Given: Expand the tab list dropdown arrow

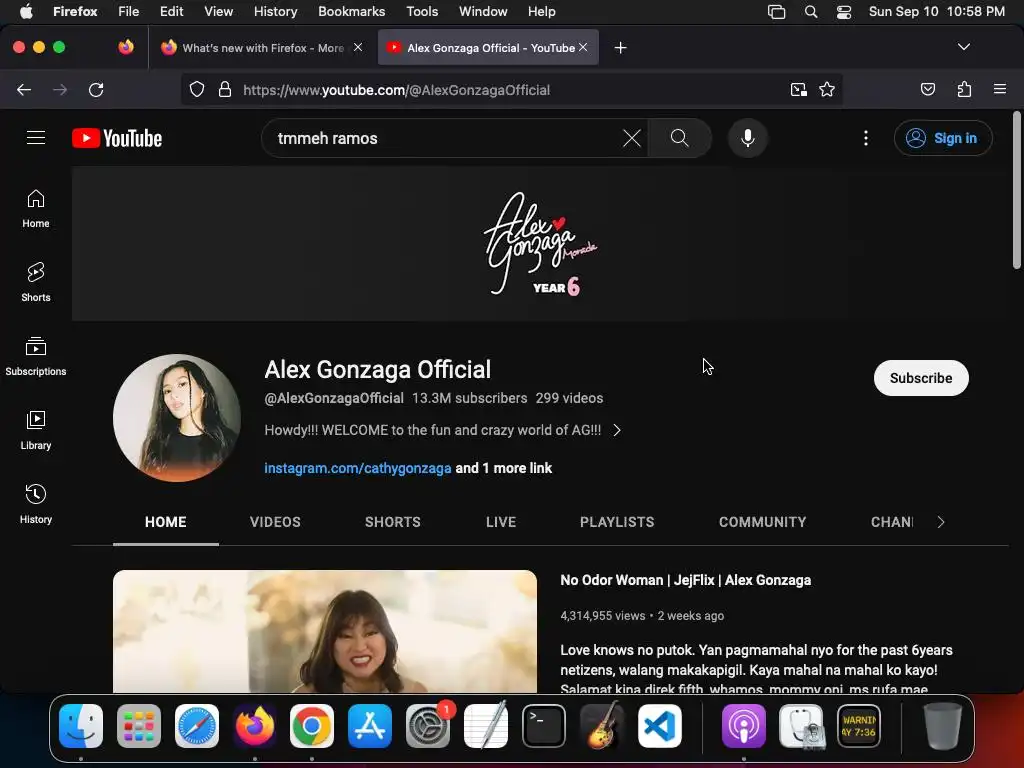Looking at the screenshot, I should coord(963,47).
